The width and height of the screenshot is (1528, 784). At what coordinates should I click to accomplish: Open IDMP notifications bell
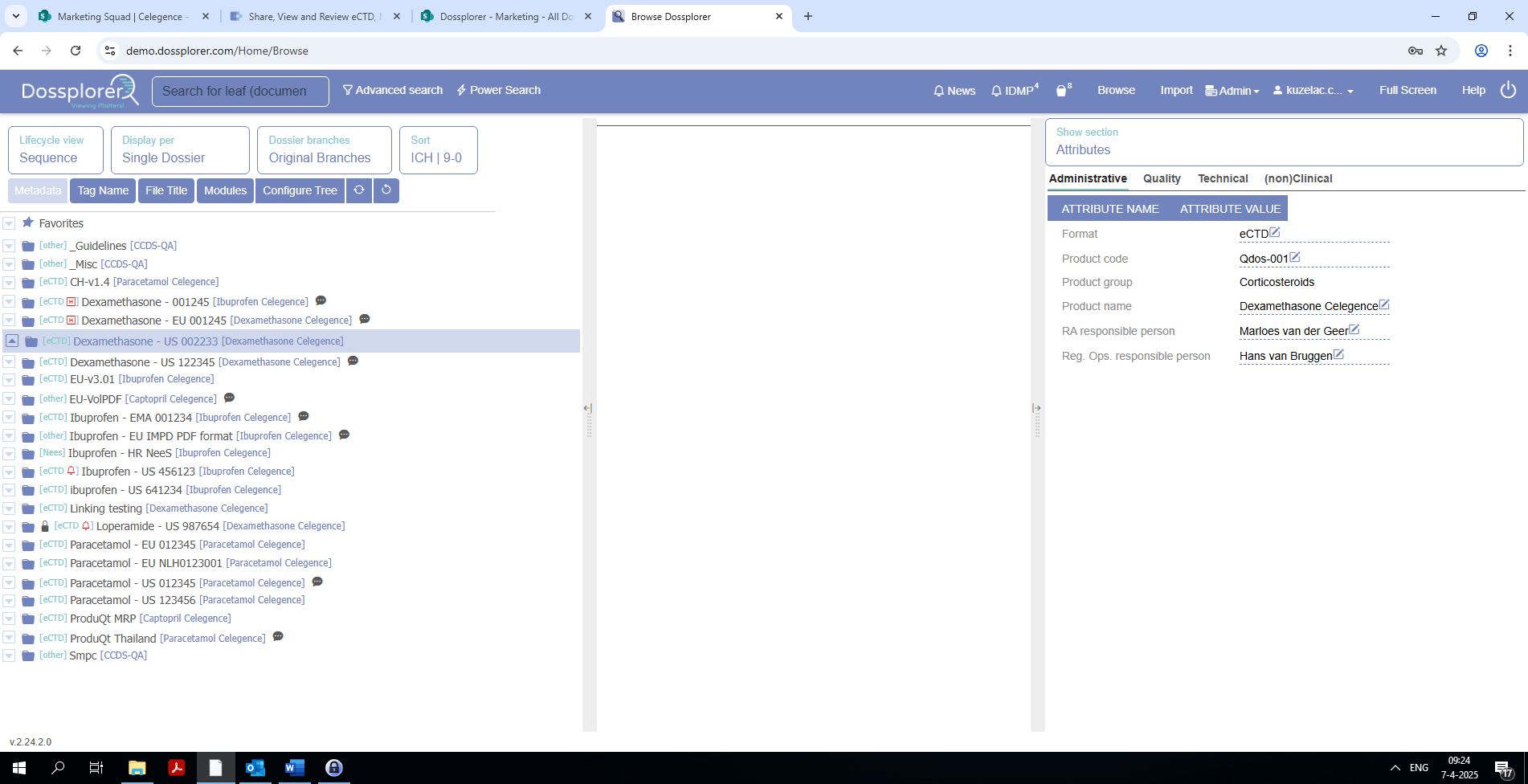(1015, 90)
